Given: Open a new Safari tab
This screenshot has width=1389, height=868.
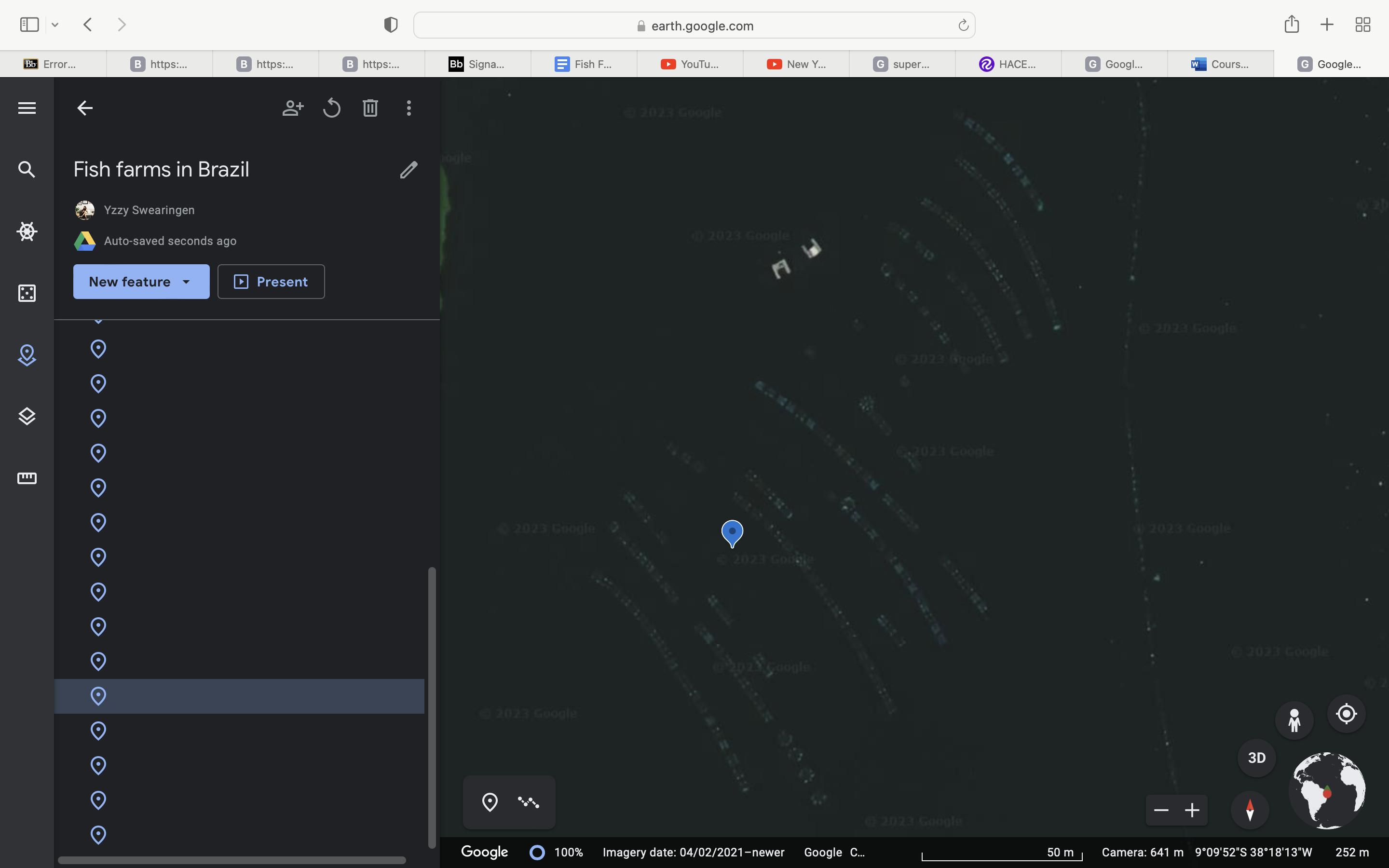Looking at the screenshot, I should point(1327,25).
